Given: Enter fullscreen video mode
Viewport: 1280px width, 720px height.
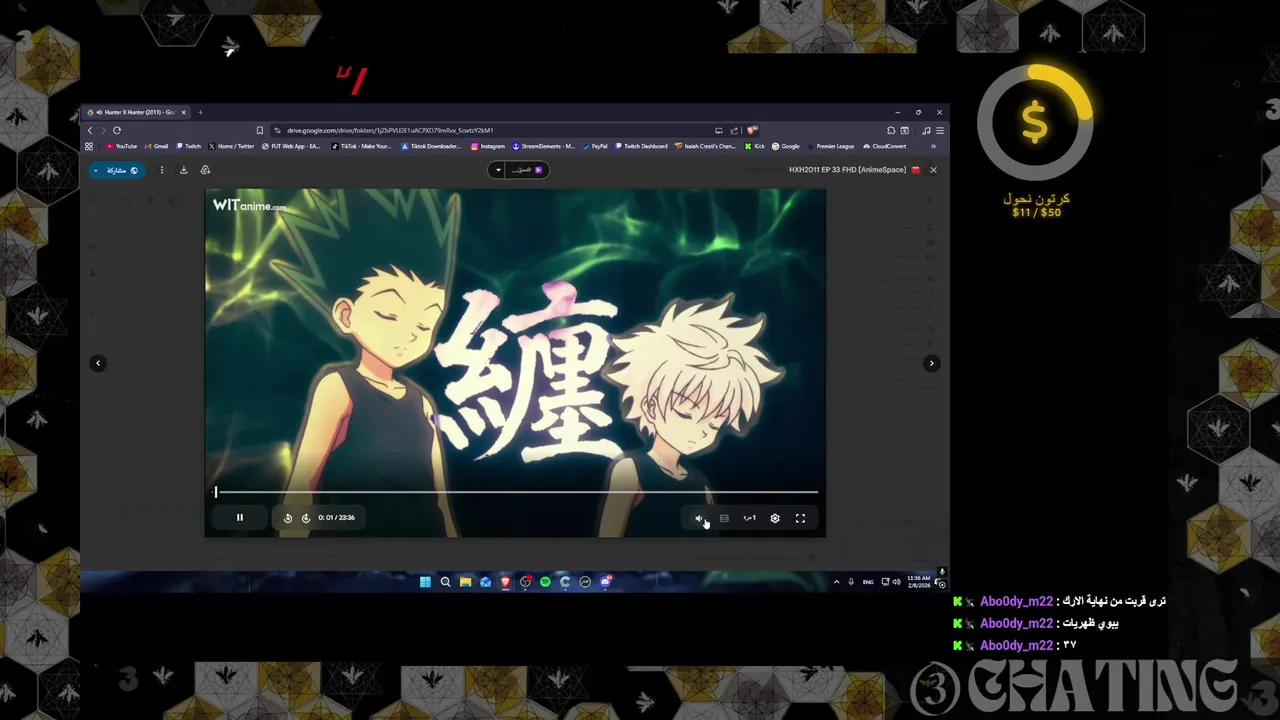Looking at the screenshot, I should tap(800, 518).
